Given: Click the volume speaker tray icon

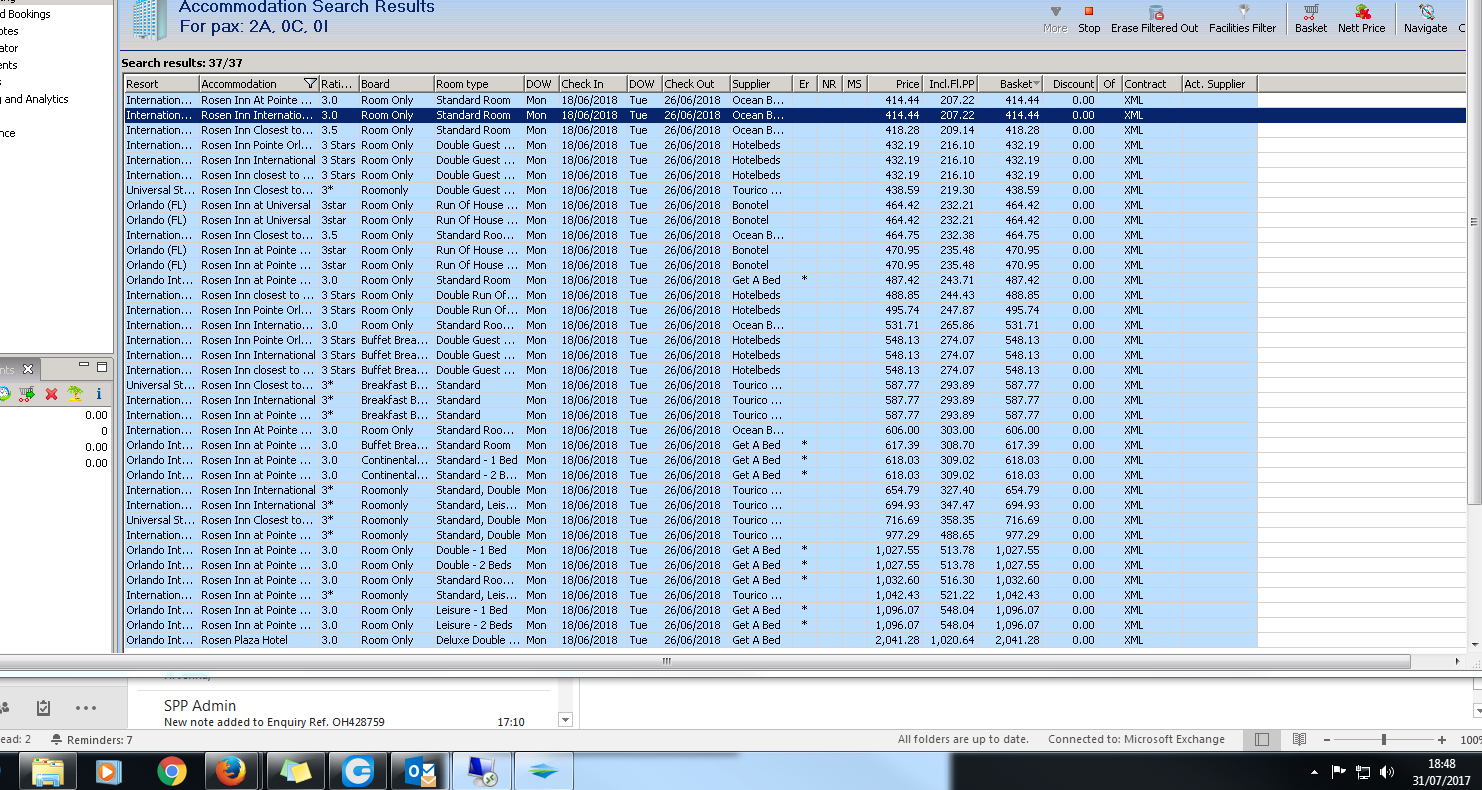Looking at the screenshot, I should 1386,772.
